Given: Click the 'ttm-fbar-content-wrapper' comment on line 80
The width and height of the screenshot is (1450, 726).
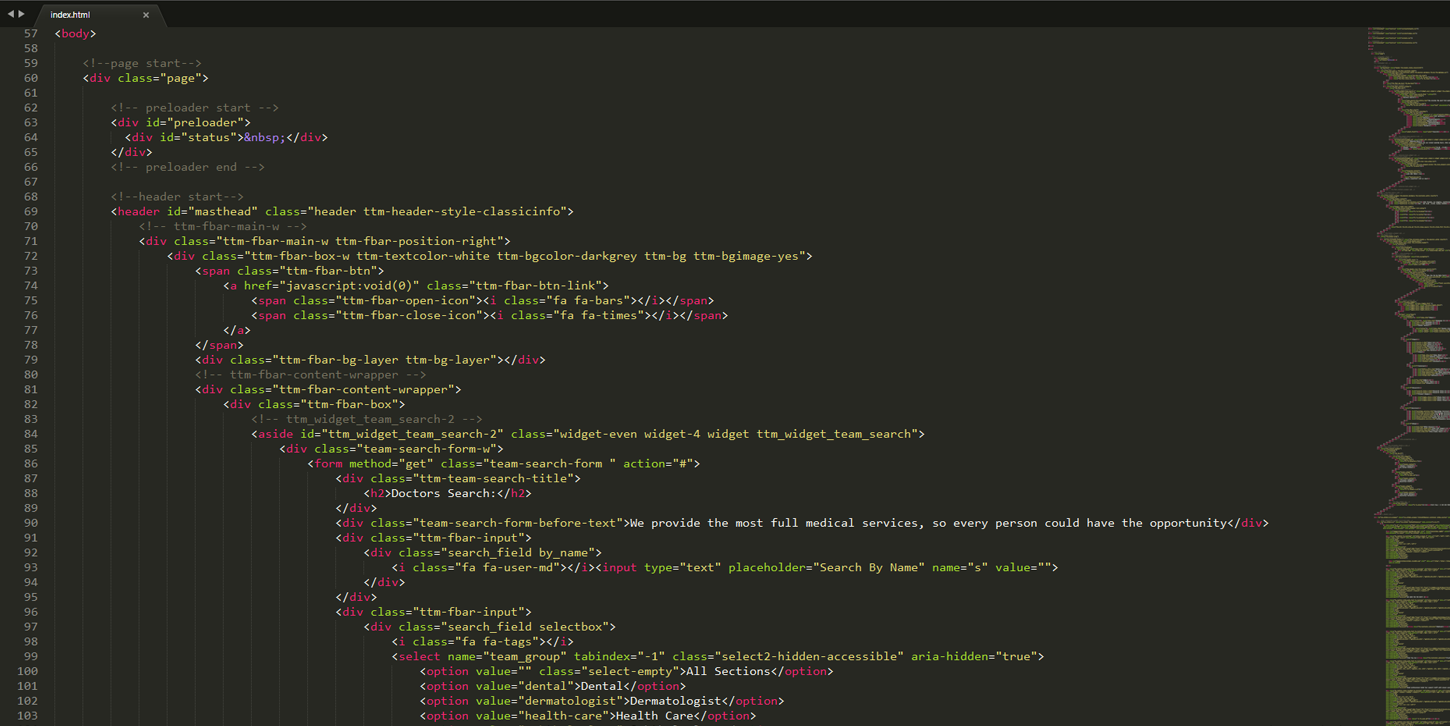Looking at the screenshot, I should click(x=311, y=375).
